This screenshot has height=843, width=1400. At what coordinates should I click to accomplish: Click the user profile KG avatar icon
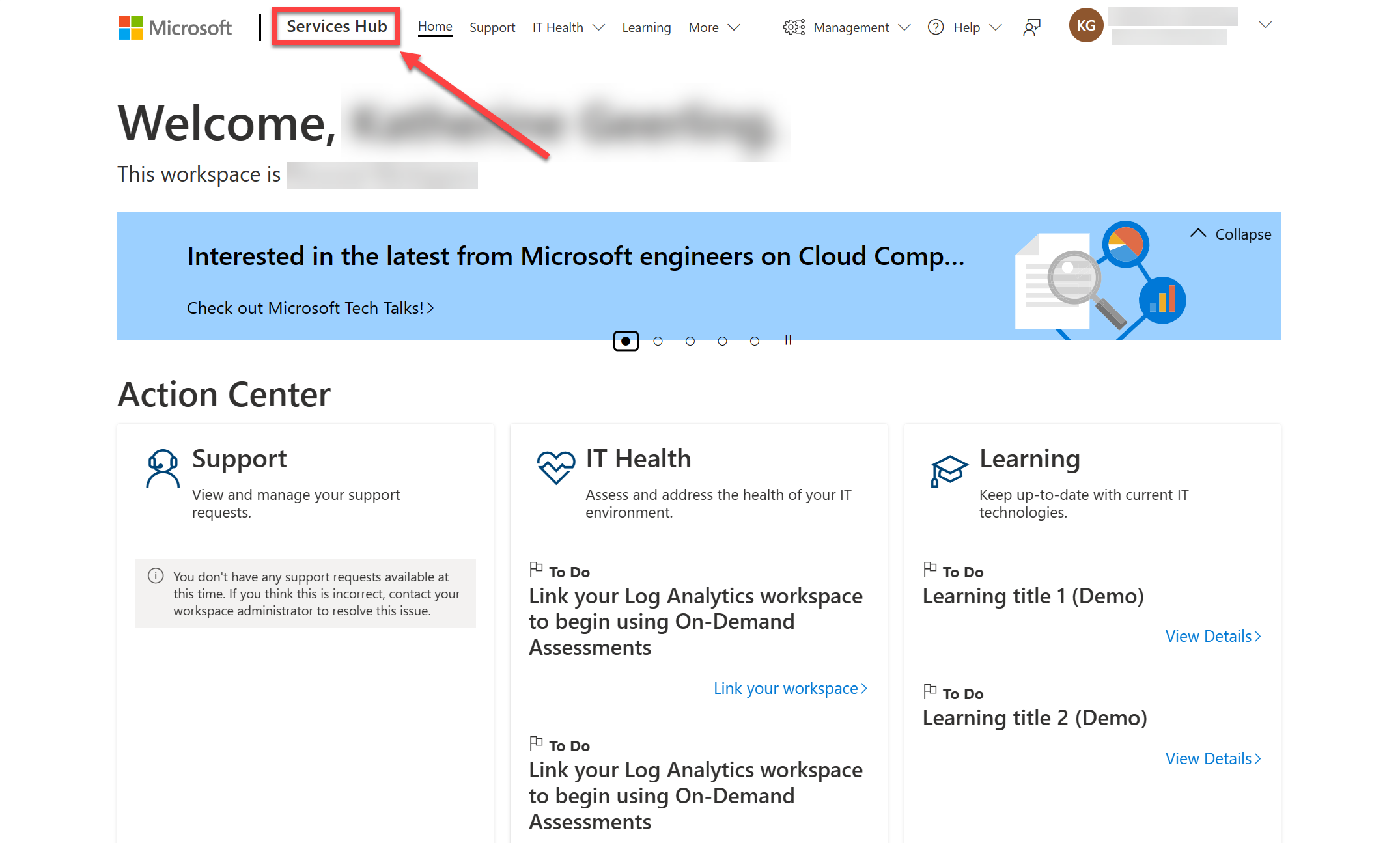1085,26
